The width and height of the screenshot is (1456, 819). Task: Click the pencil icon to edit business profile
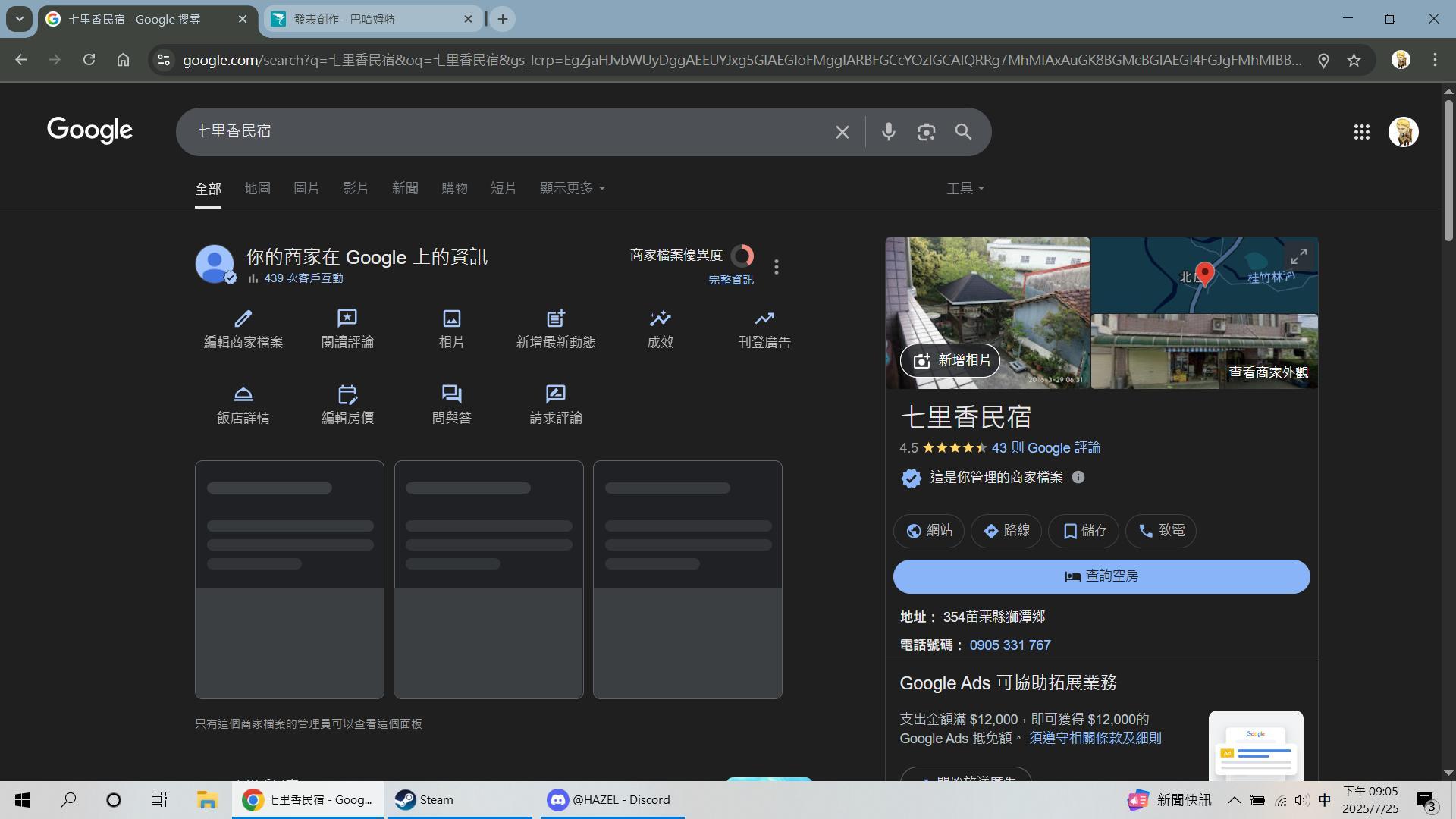click(x=243, y=318)
